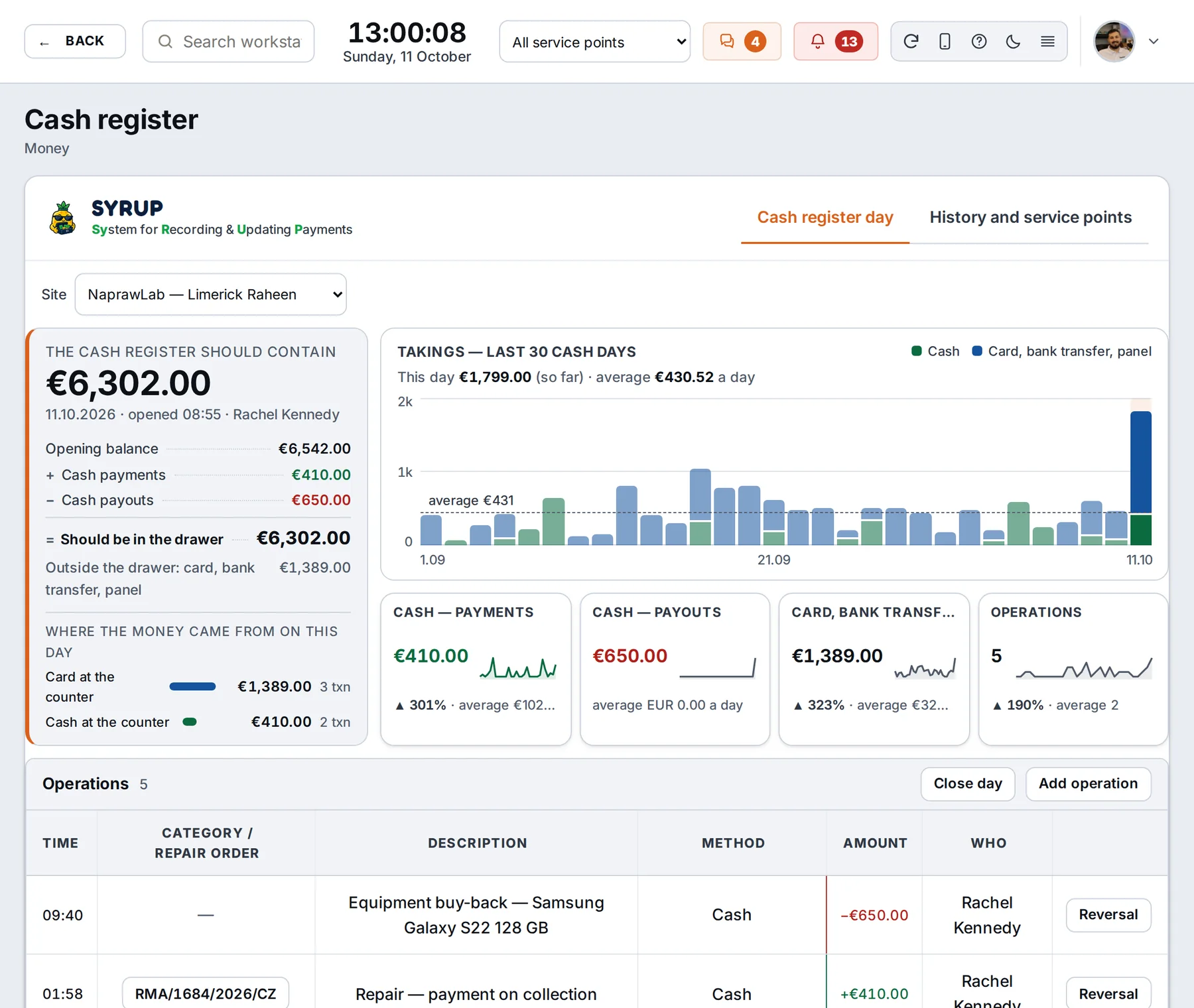The width and height of the screenshot is (1194, 1008).
Task: Open notifications bell showing 13
Action: (x=836, y=41)
